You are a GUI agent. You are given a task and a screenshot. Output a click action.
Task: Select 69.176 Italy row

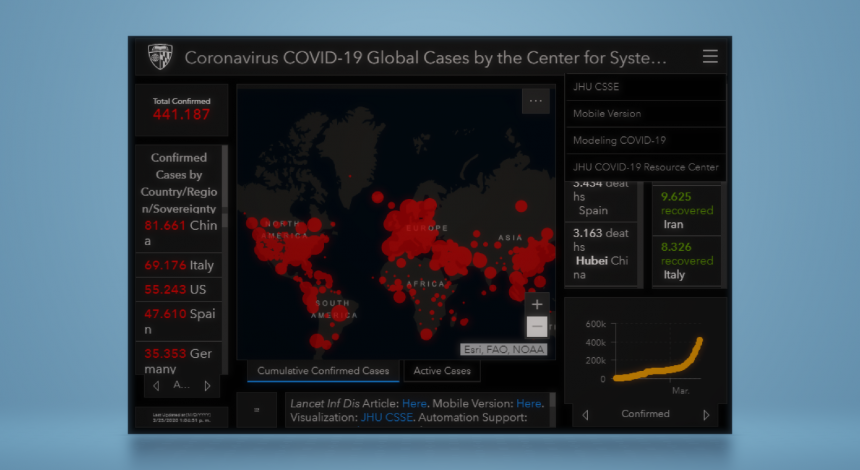coord(179,265)
